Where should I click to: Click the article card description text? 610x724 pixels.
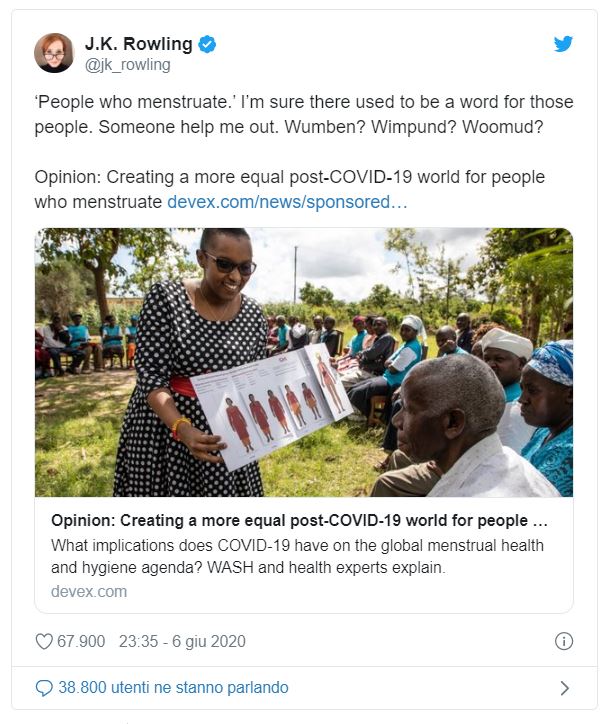pos(297,556)
